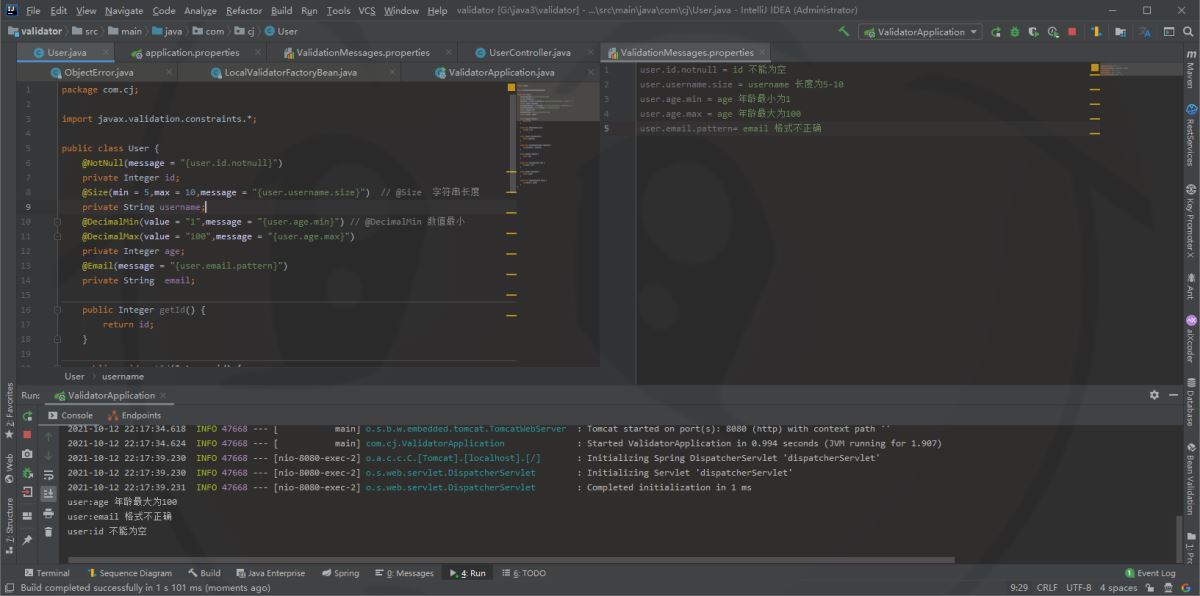Viewport: 1200px width, 596px height.
Task: Open the Project Structure toolbar icon
Action: [x=1122, y=31]
